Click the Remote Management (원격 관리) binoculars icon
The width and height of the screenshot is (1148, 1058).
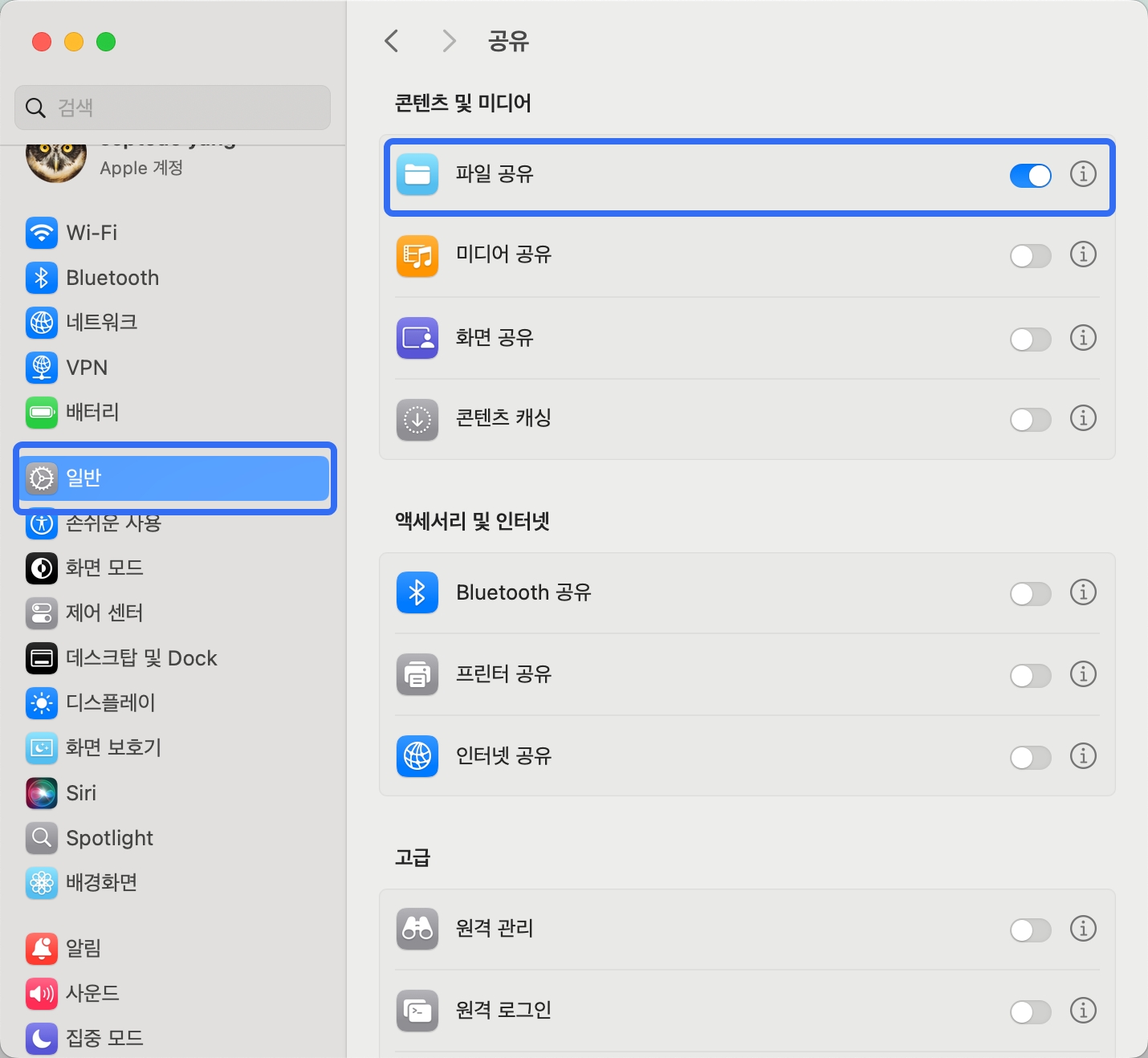coord(417,929)
